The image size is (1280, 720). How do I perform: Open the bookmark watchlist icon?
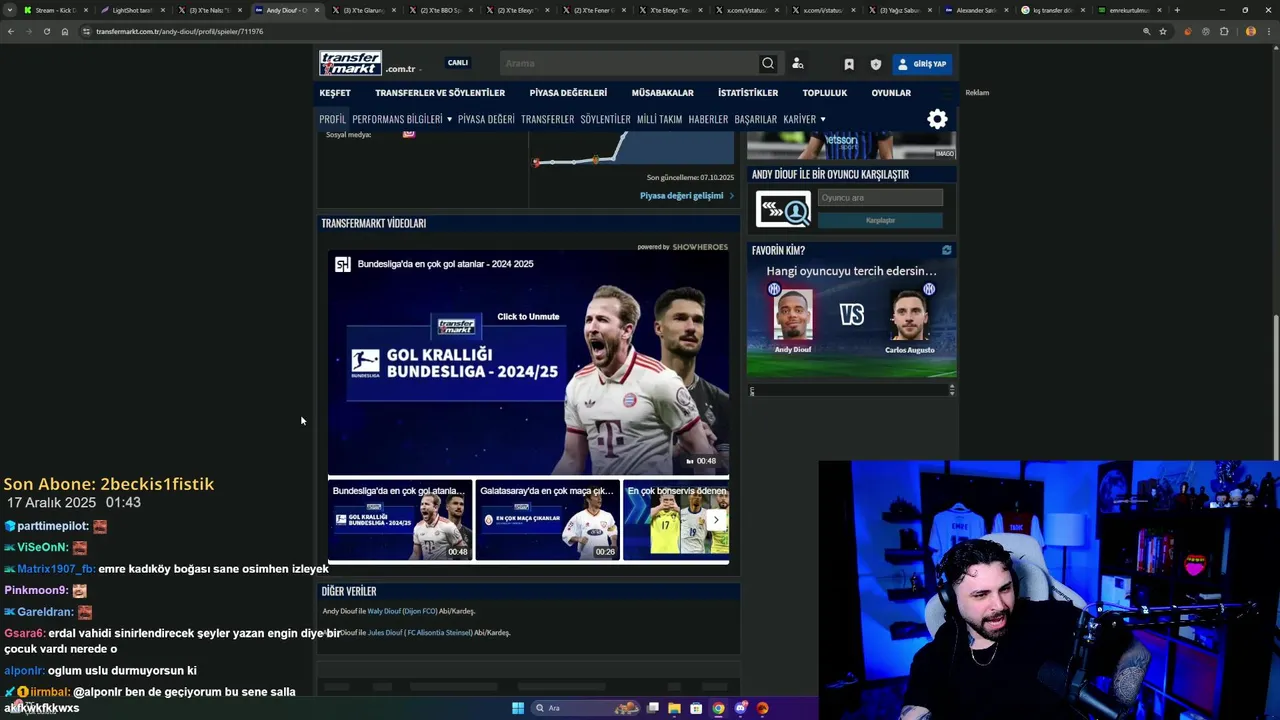[x=849, y=64]
